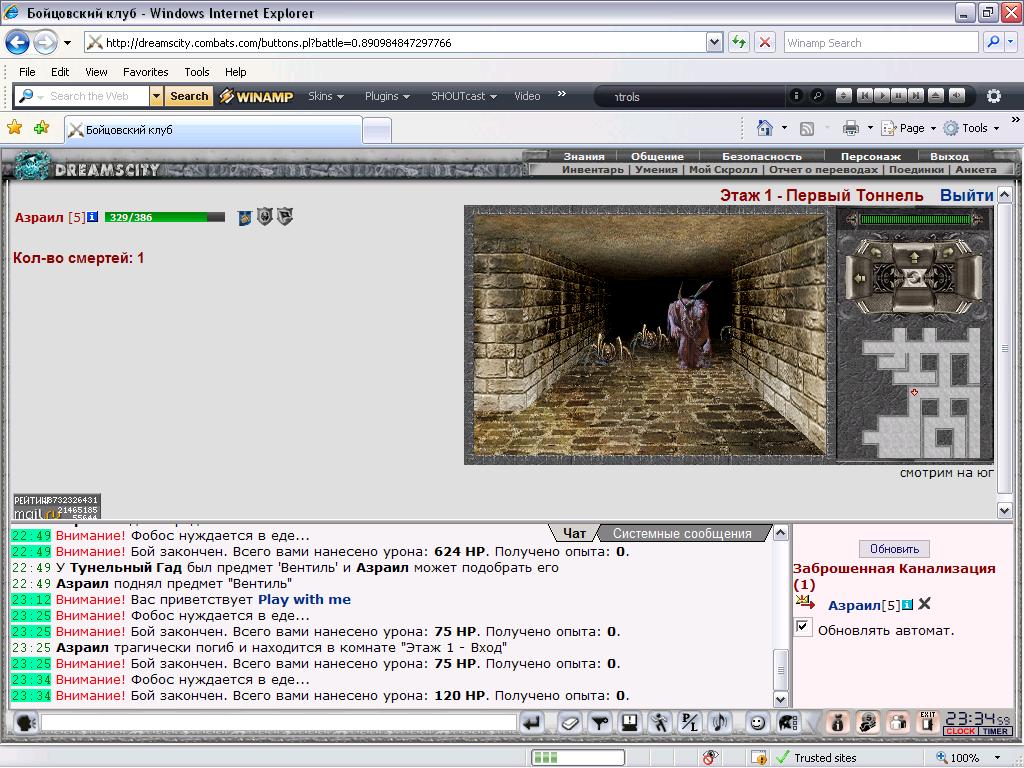Open the View menu in menu bar
The height and width of the screenshot is (768, 1024).
tap(96, 72)
